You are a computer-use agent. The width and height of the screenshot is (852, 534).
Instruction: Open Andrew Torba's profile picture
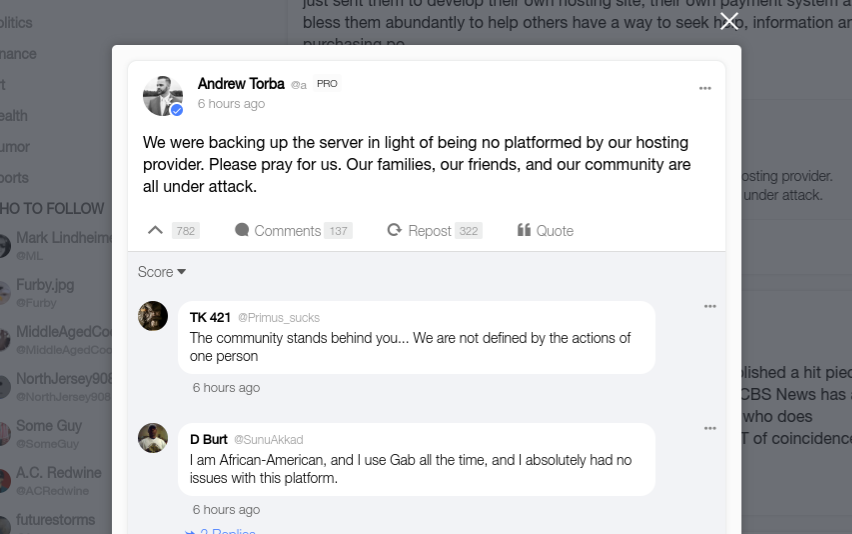pyautogui.click(x=163, y=96)
